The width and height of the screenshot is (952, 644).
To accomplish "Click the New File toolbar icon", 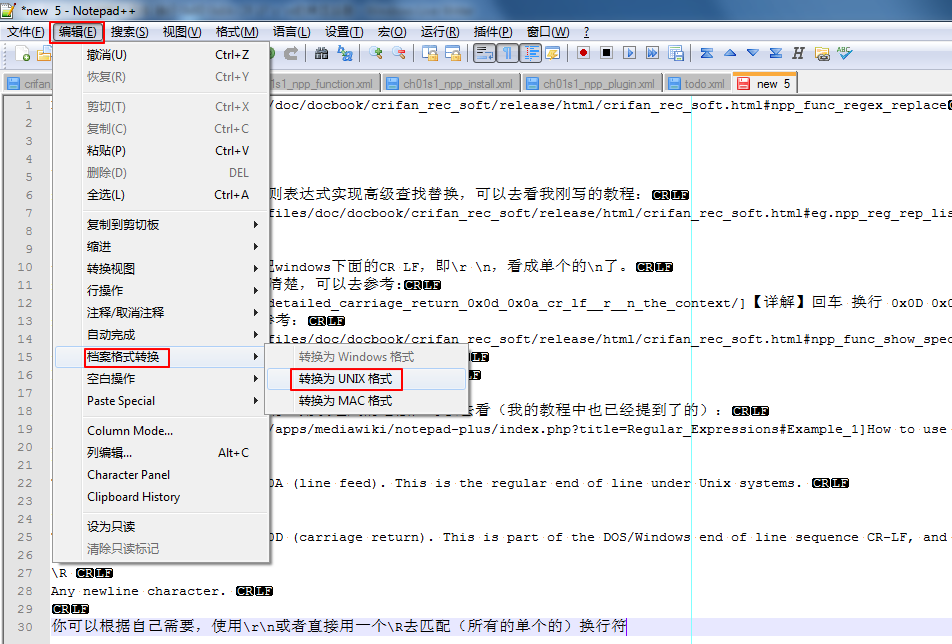I will coord(22,53).
